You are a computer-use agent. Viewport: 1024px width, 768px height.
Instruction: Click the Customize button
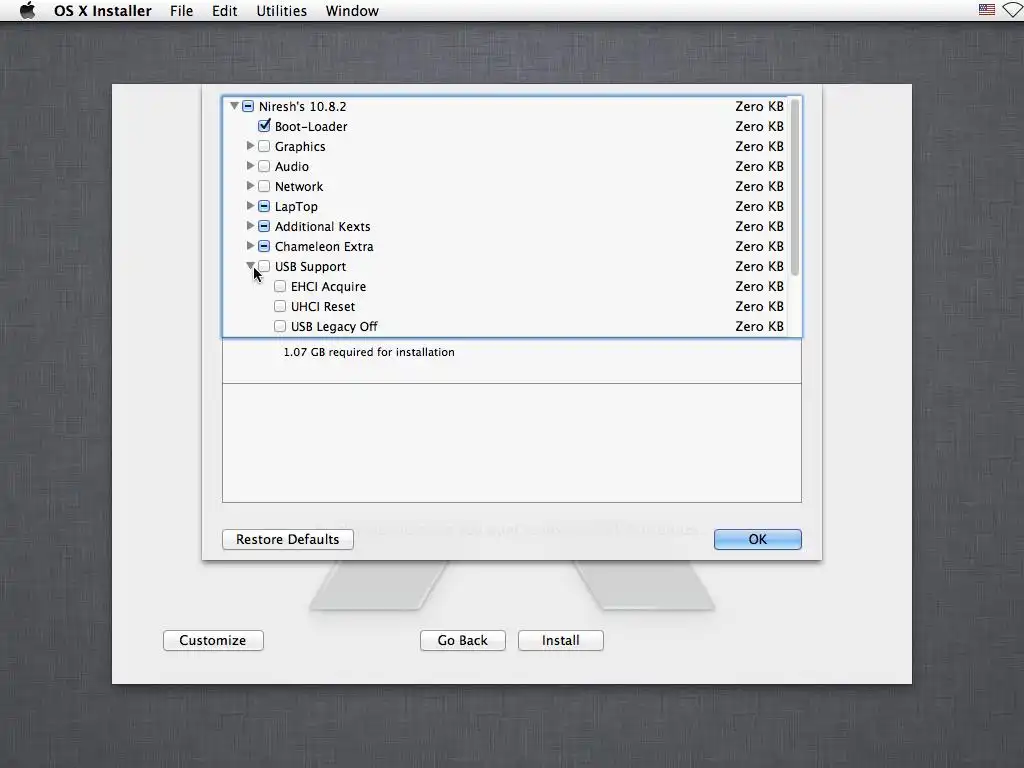[x=213, y=640]
